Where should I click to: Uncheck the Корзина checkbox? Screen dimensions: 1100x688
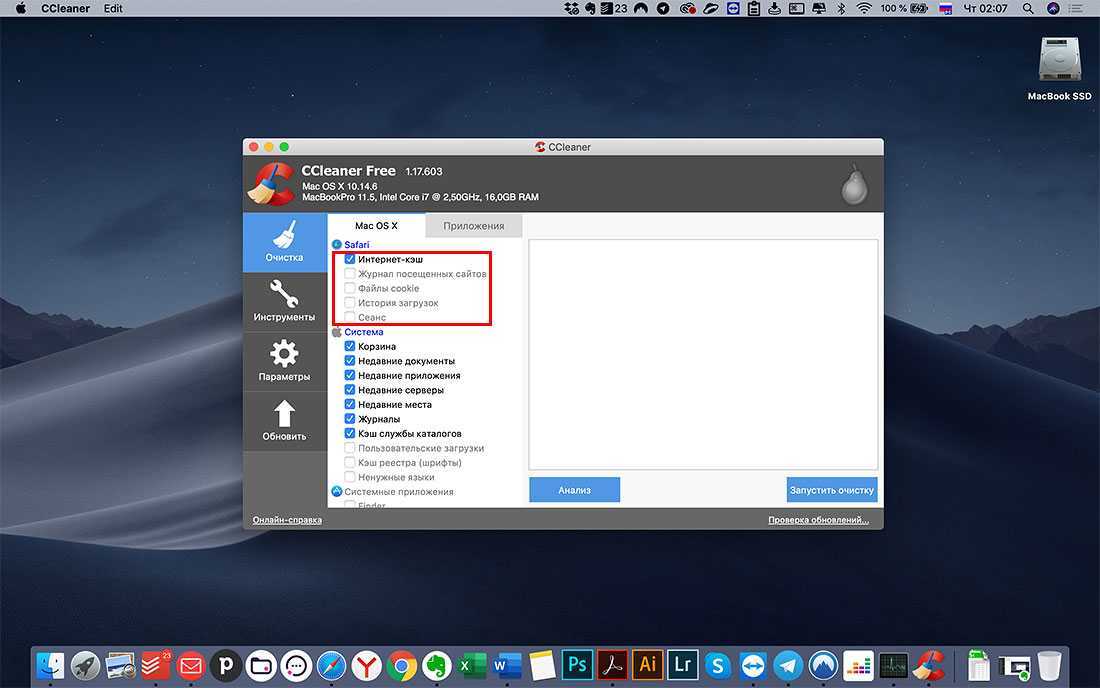350,346
